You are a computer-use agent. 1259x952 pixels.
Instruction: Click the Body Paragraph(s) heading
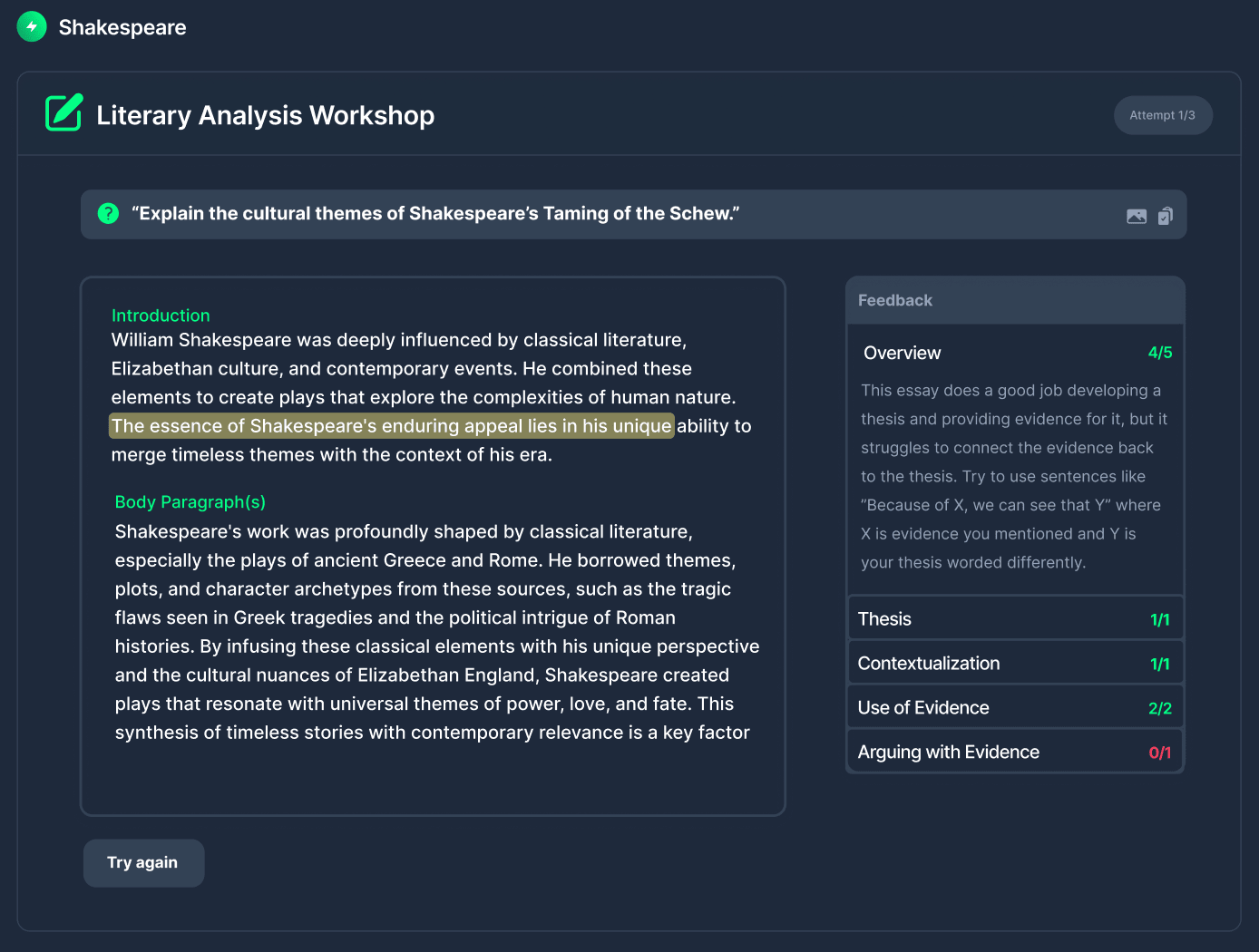click(190, 502)
